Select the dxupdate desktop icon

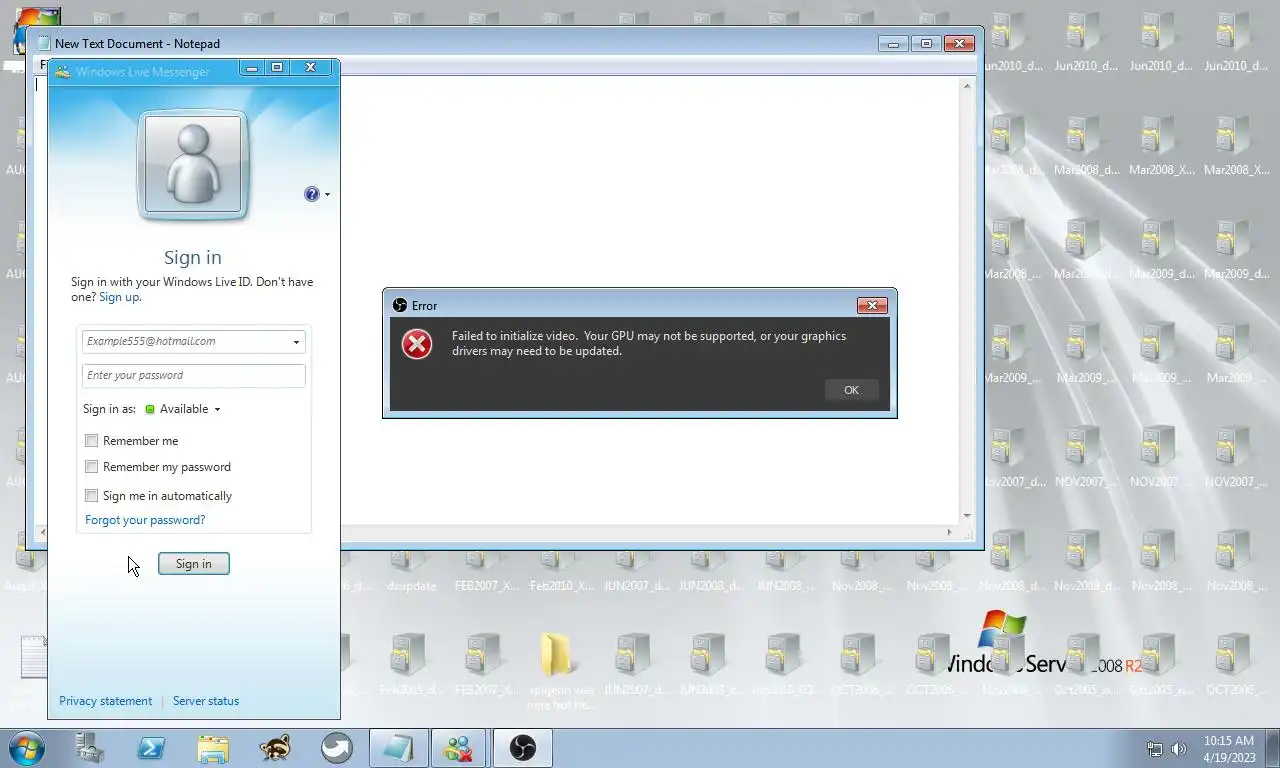point(411,570)
